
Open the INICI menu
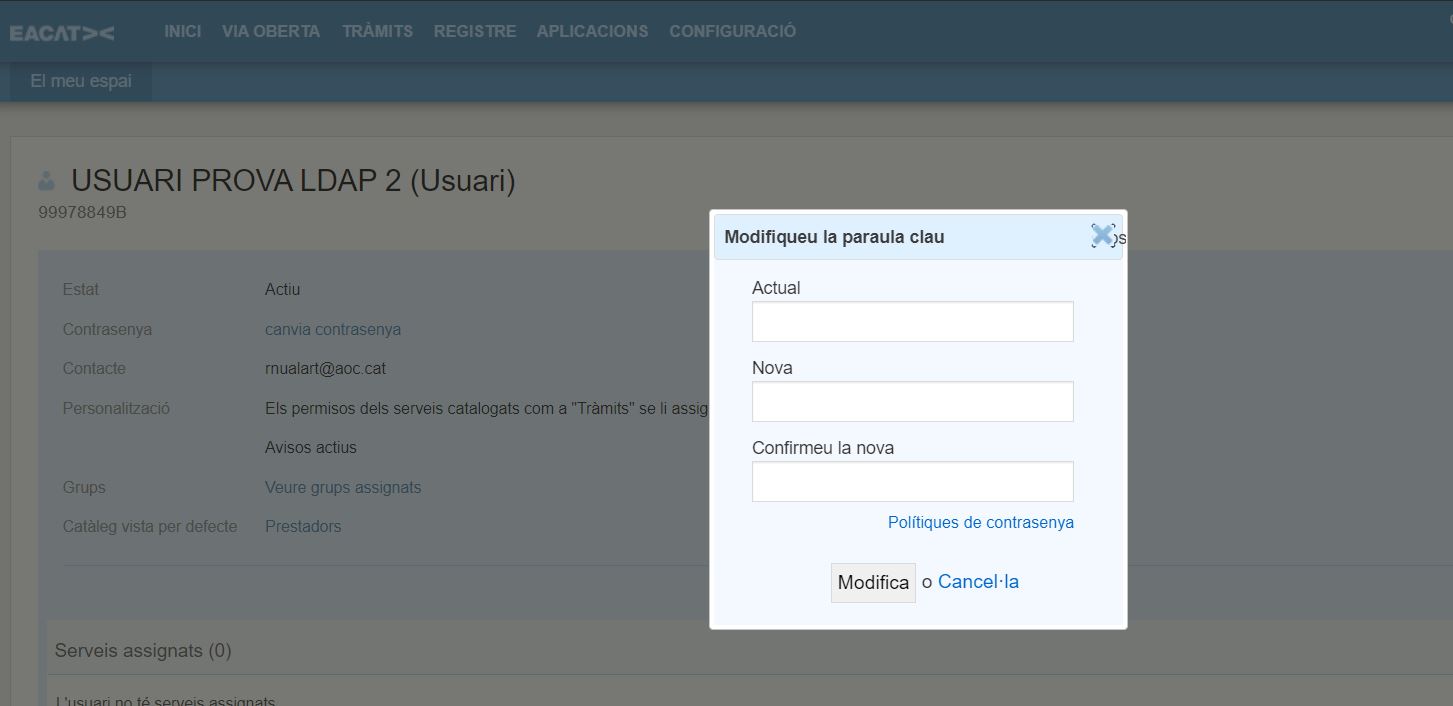(x=182, y=31)
